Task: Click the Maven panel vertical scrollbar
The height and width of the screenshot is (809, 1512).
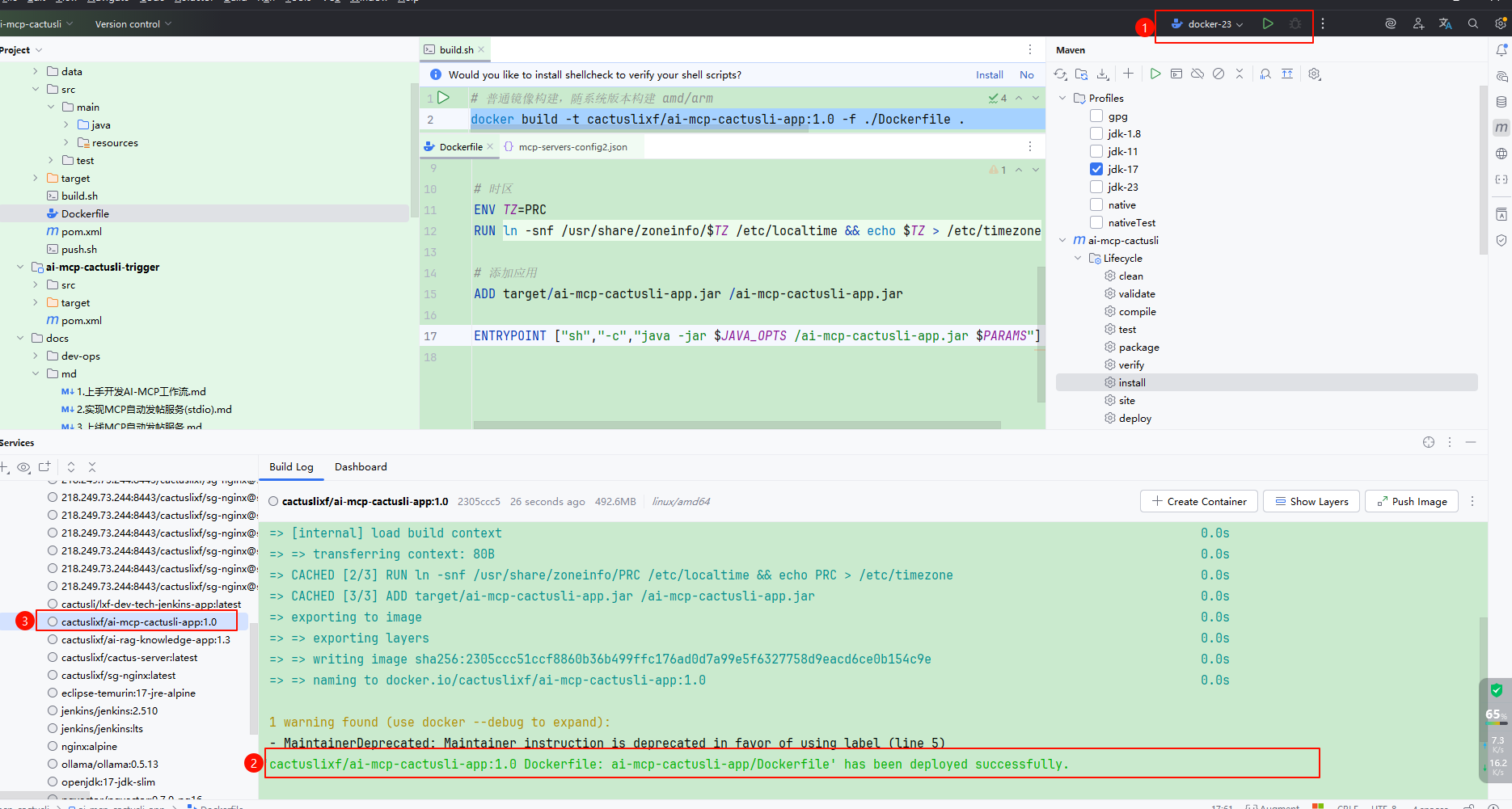Action: 1483,170
